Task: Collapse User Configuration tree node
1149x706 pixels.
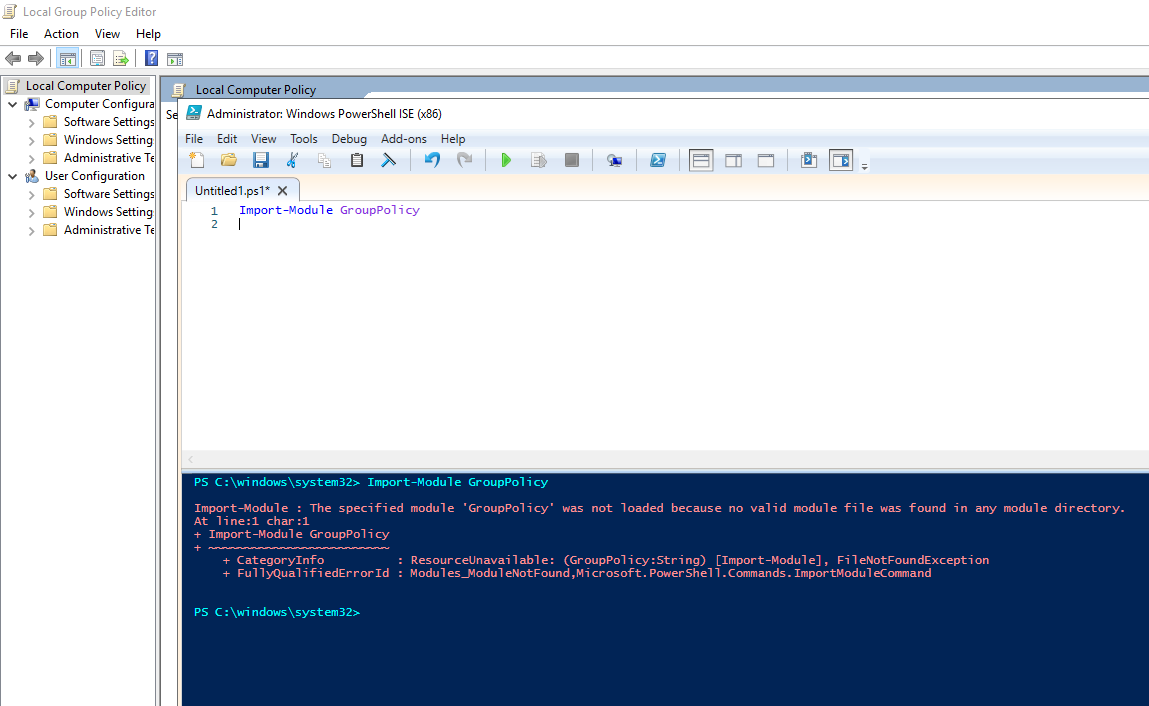Action: (12, 176)
